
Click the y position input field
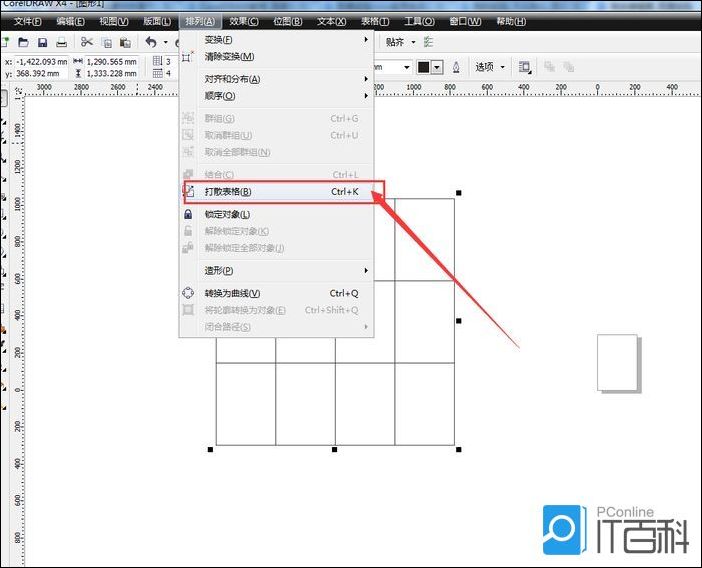click(41, 73)
